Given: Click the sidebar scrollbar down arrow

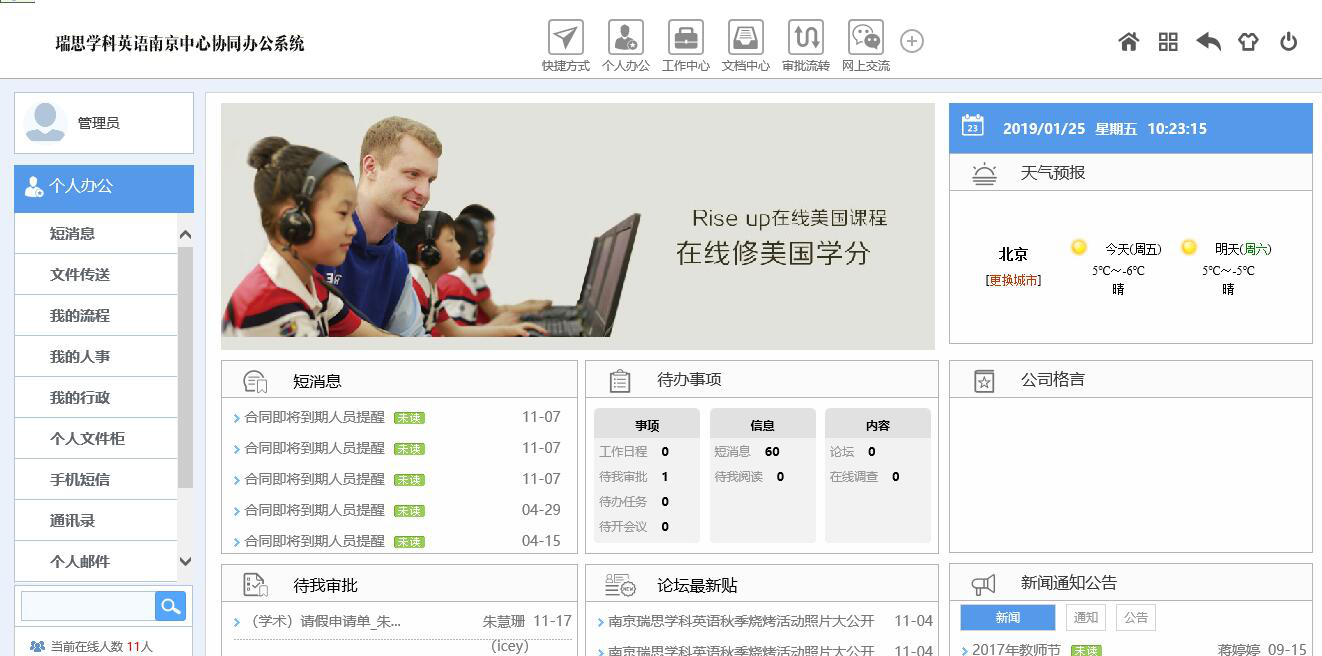Looking at the screenshot, I should 186,562.
